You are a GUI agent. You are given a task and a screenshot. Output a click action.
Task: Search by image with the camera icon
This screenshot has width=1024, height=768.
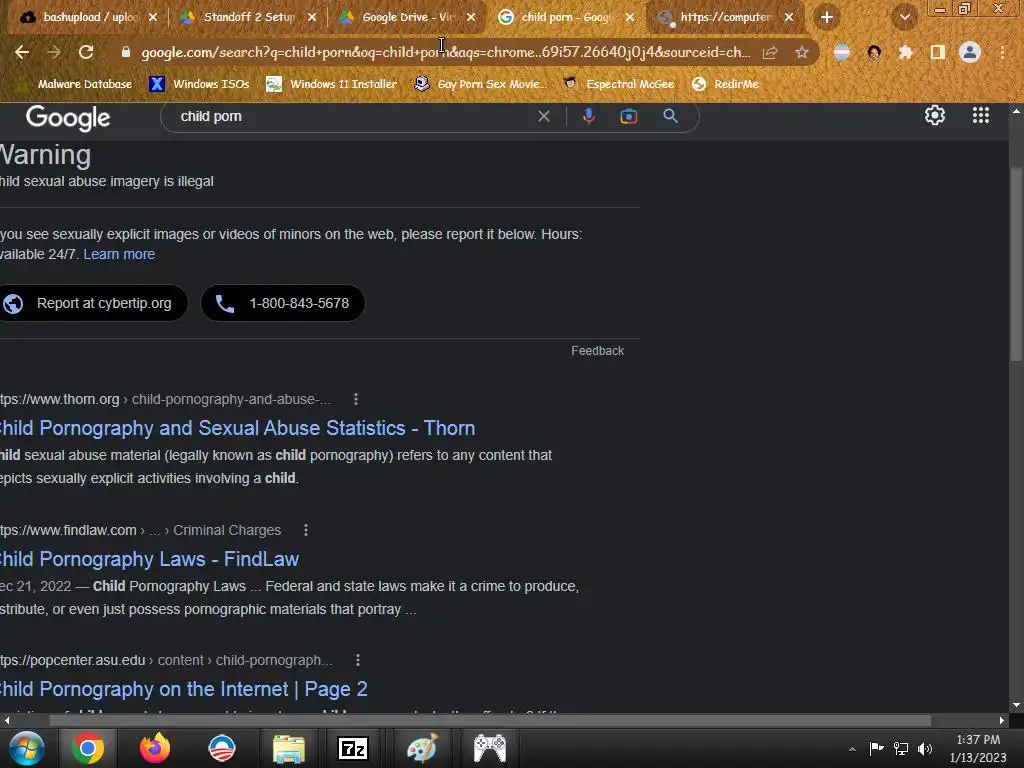(628, 116)
